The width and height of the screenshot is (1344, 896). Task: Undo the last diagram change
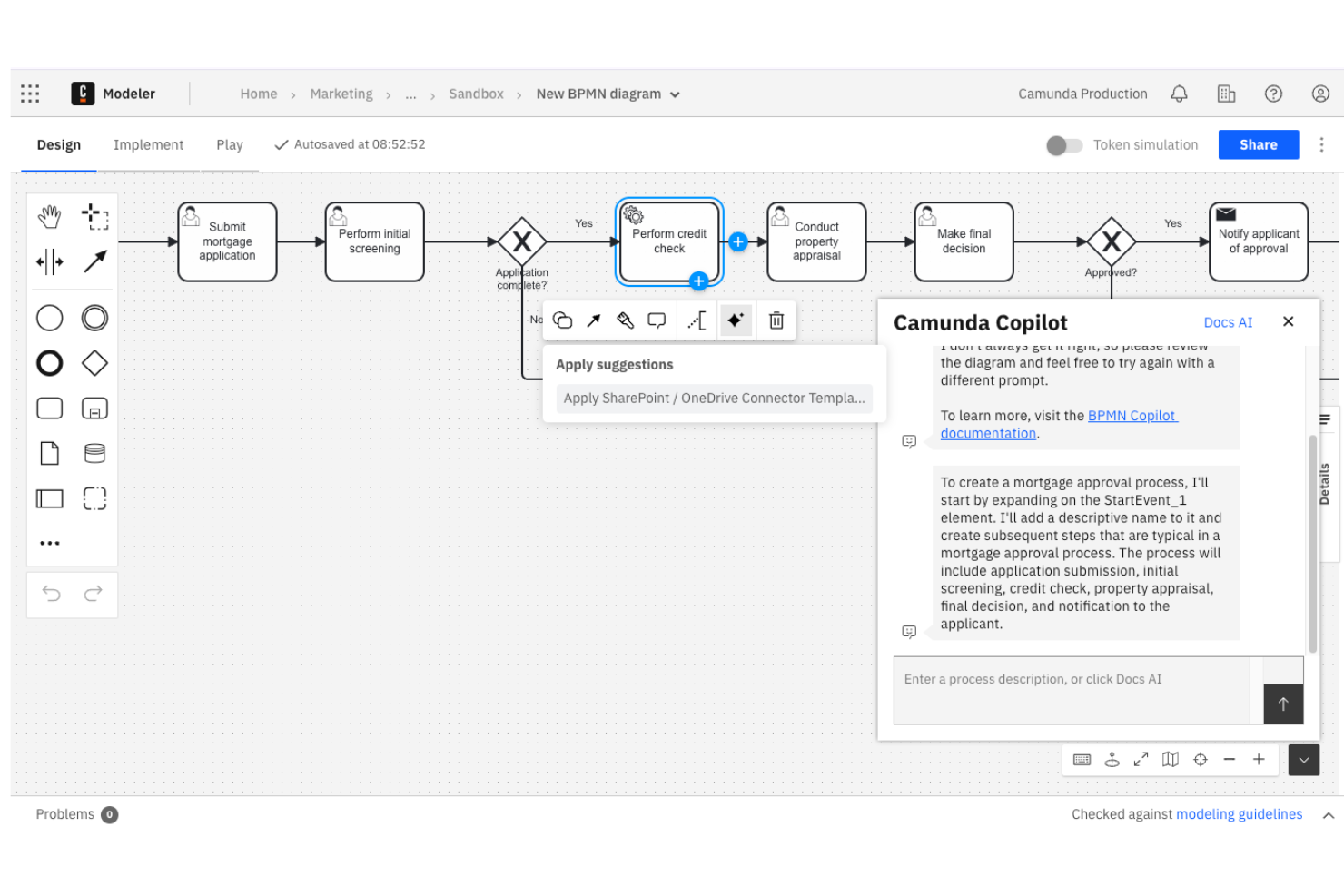tap(51, 594)
